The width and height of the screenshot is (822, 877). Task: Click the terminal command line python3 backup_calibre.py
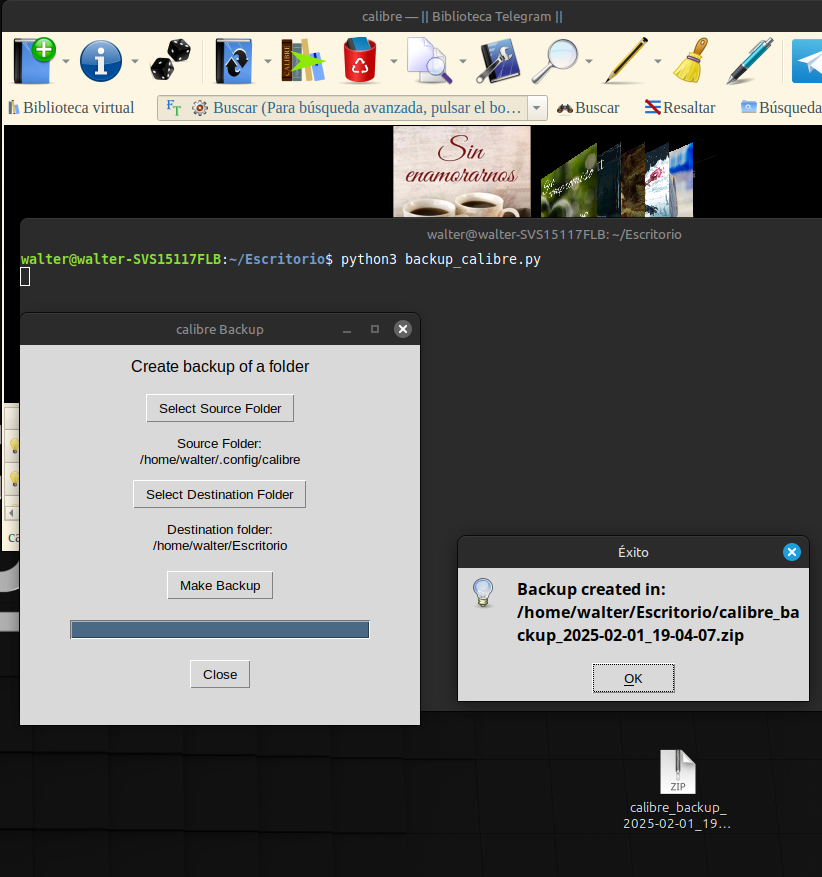coord(441,260)
